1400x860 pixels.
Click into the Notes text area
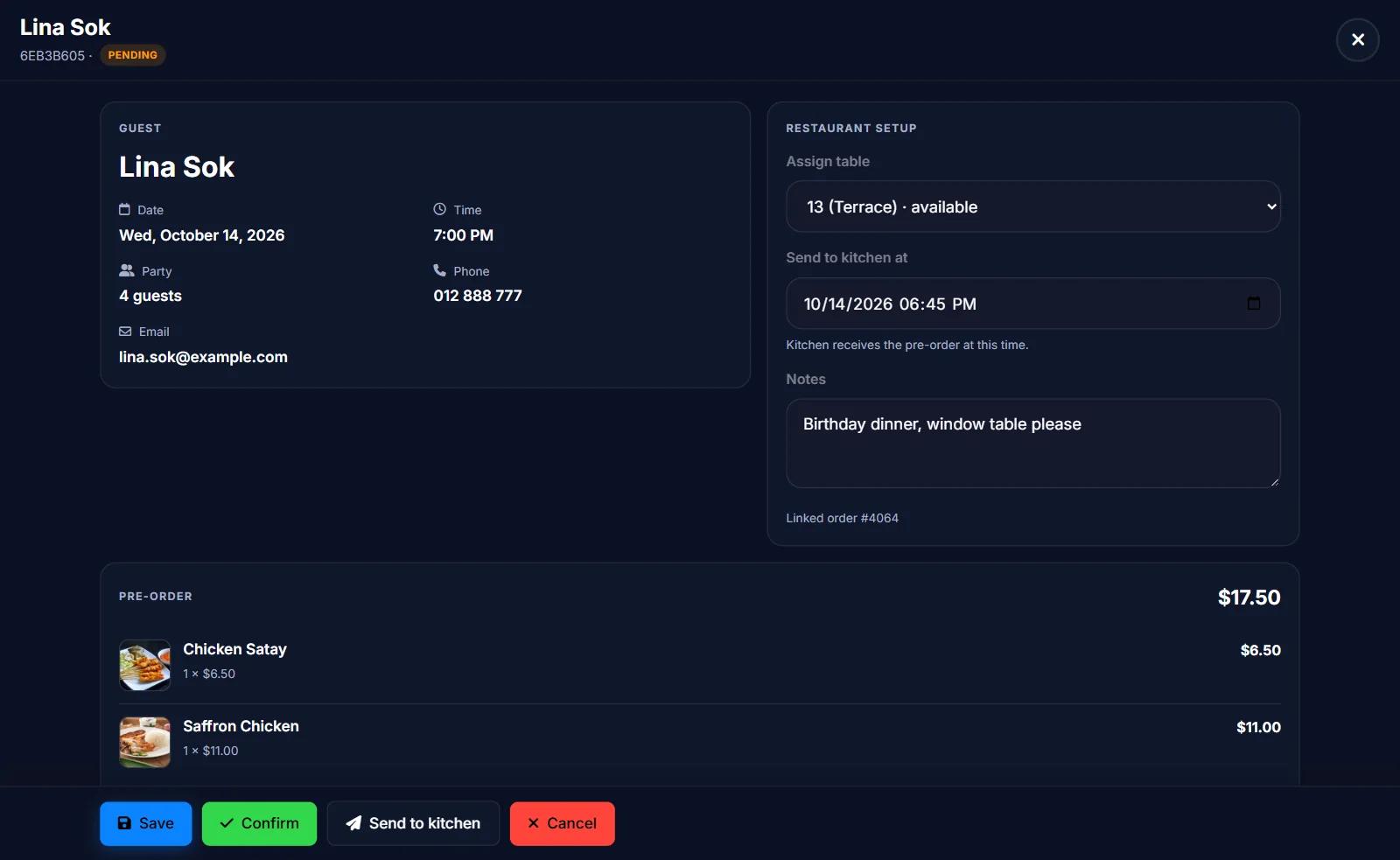1032,444
